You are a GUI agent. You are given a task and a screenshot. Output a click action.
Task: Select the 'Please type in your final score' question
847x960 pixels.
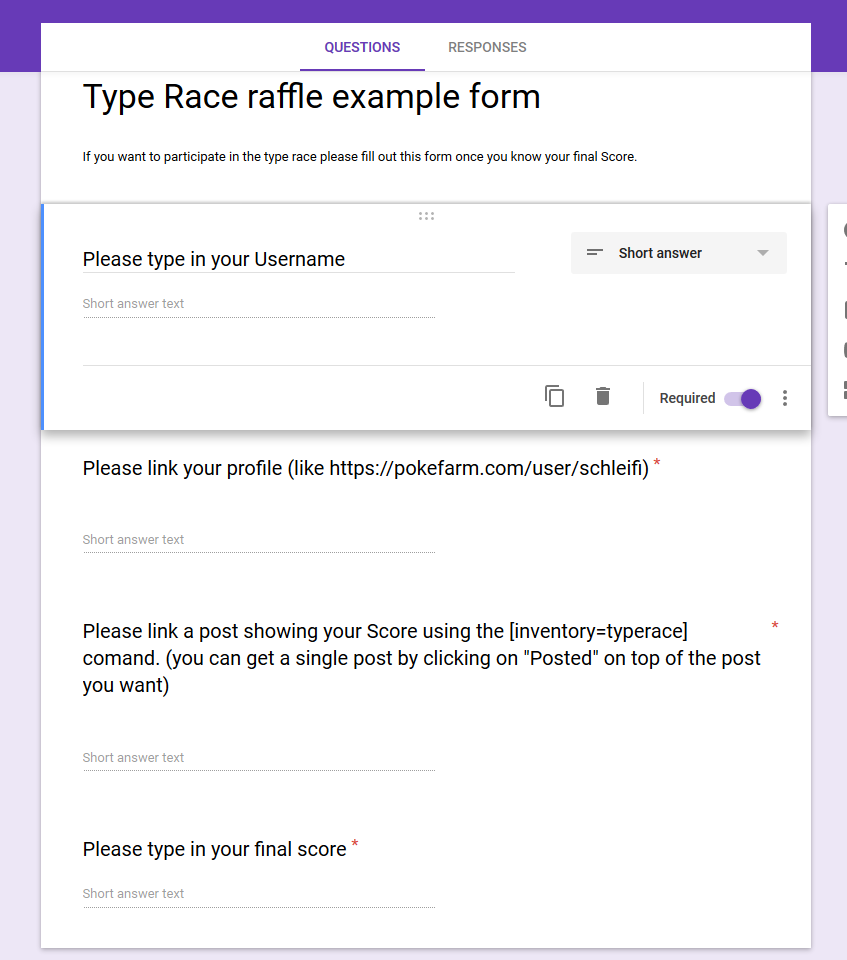214,849
